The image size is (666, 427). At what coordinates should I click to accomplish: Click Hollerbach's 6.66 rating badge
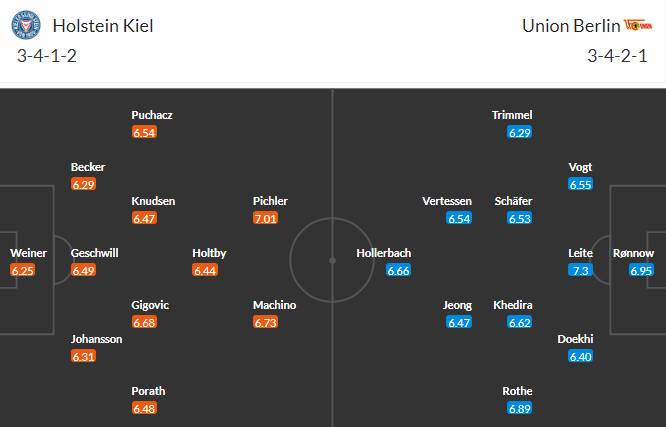pos(399,270)
